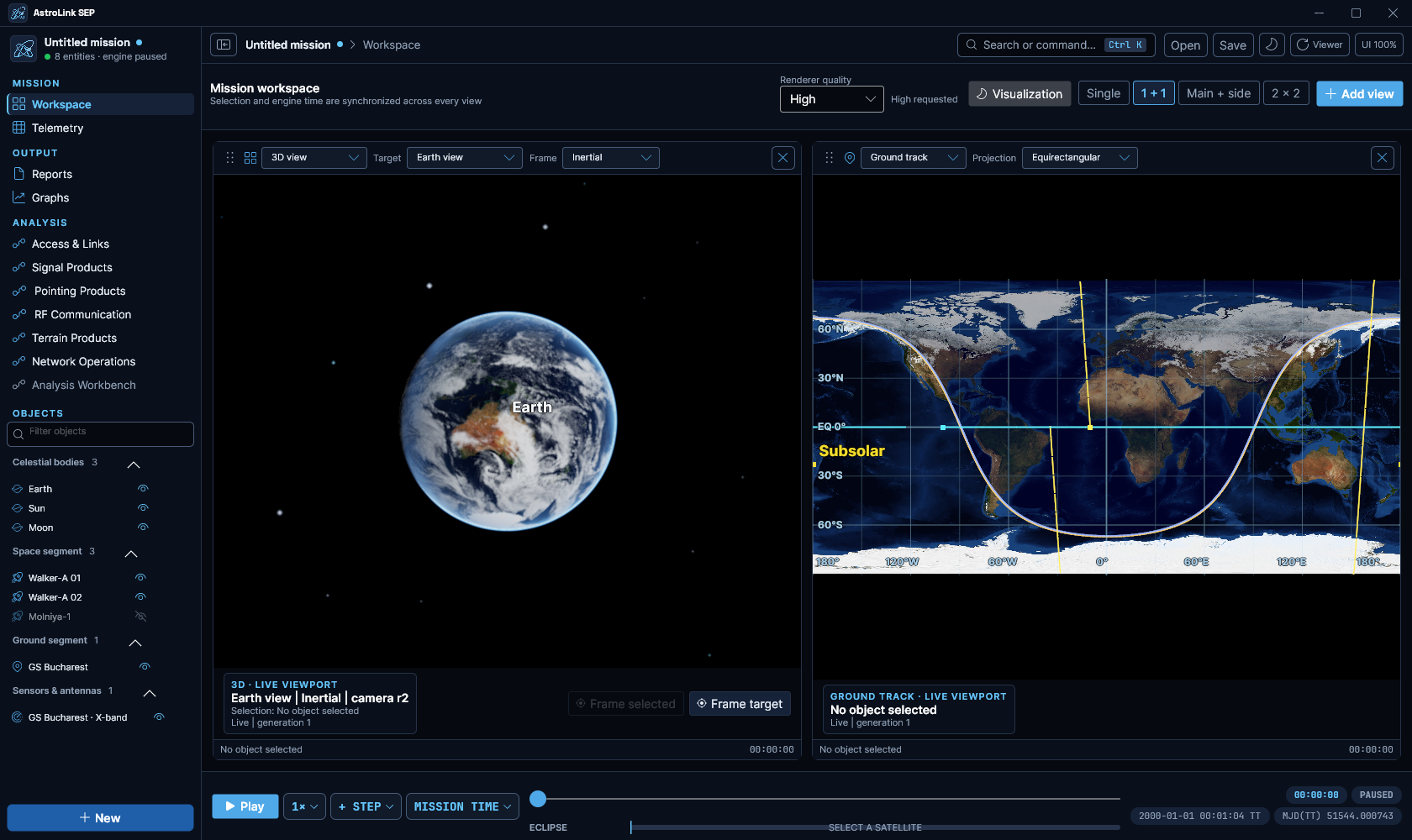The image size is (1412, 840).
Task: Click the RF Communication icon
Action: tap(19, 314)
